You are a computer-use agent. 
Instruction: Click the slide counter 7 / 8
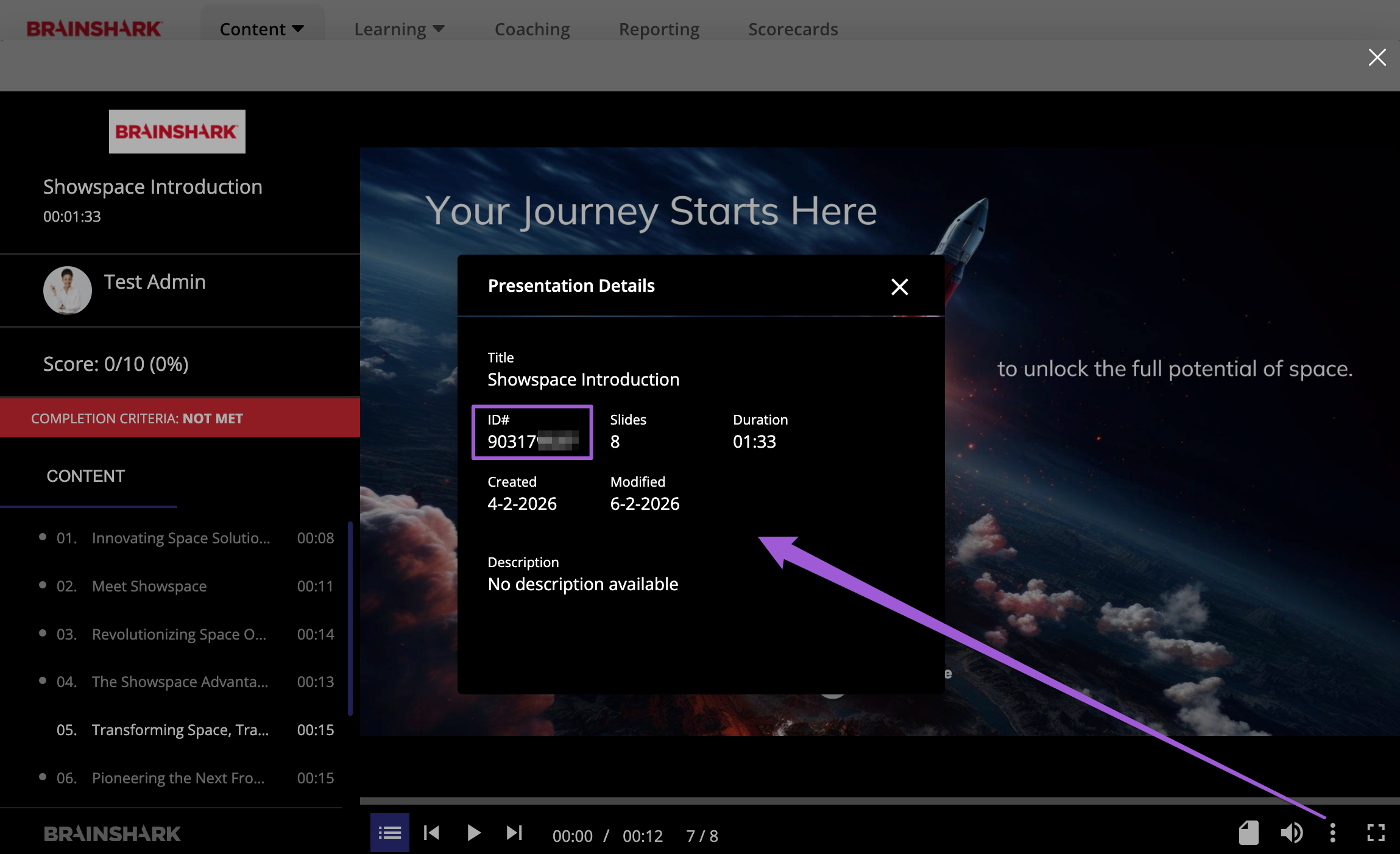pos(702,836)
